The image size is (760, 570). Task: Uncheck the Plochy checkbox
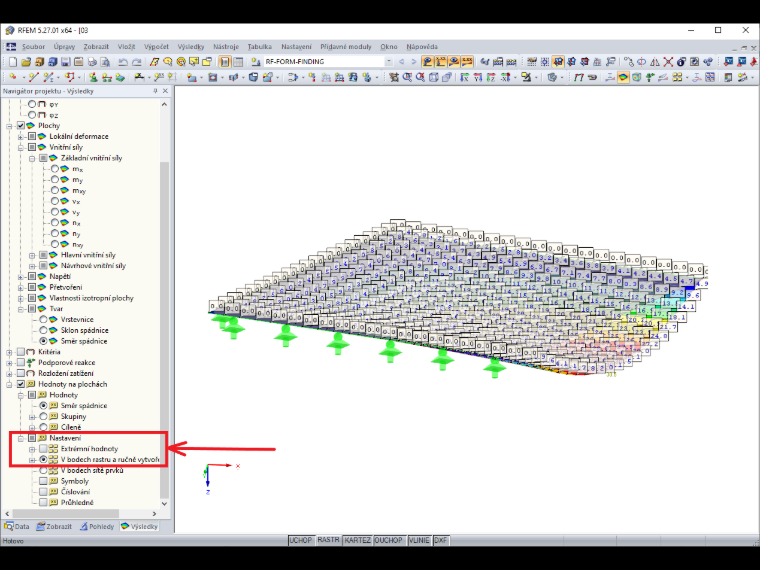21,126
